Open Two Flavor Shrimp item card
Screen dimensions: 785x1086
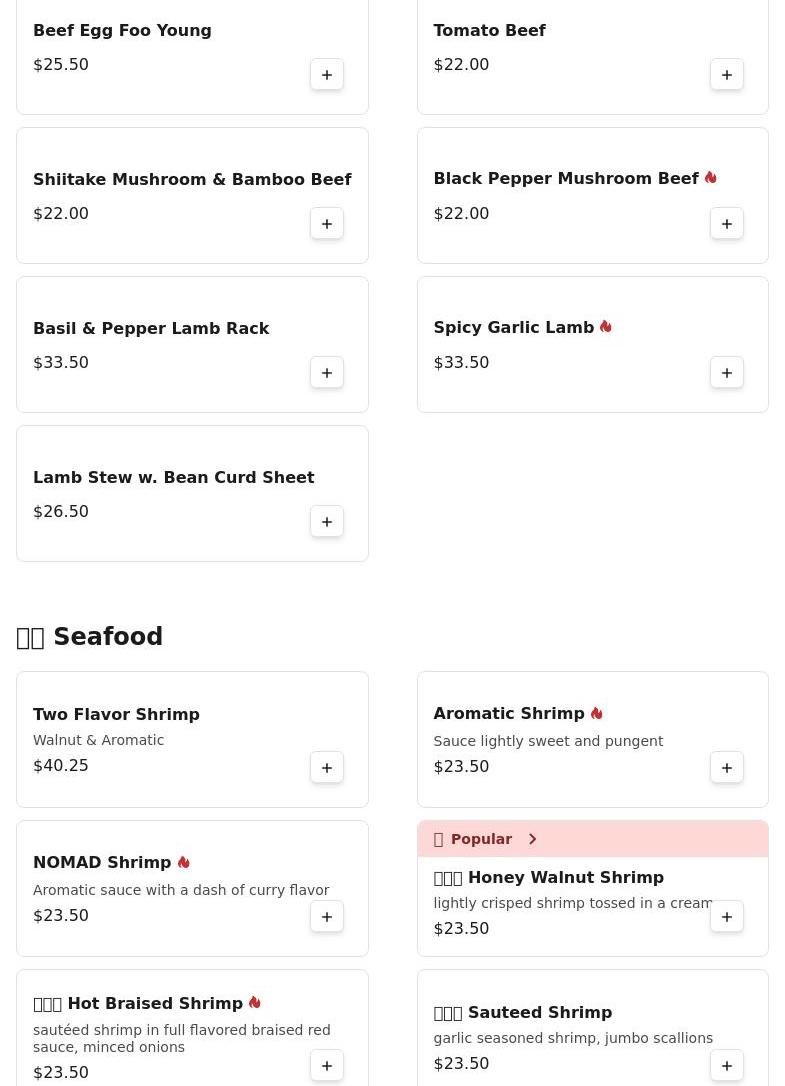coord(116,715)
